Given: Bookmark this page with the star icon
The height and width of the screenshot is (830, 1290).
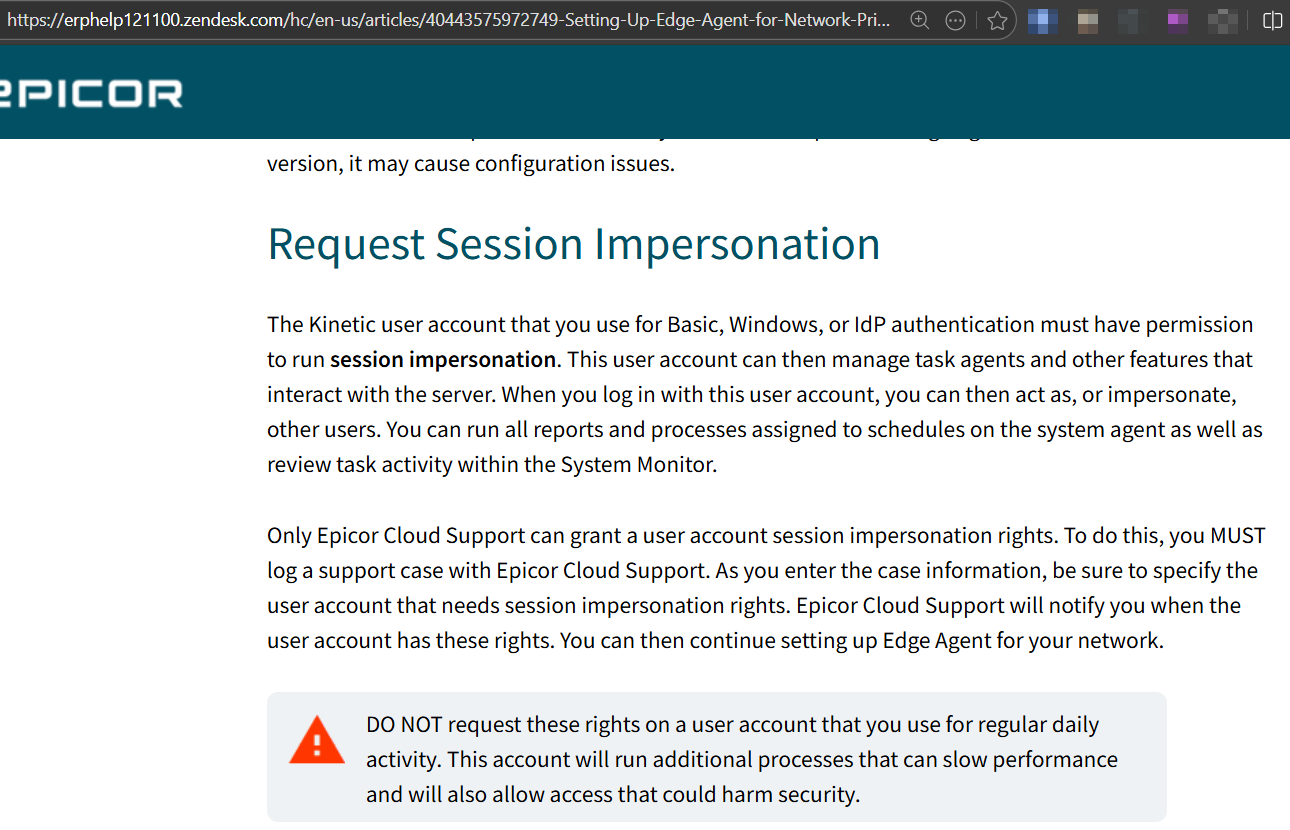Looking at the screenshot, I should 996,20.
